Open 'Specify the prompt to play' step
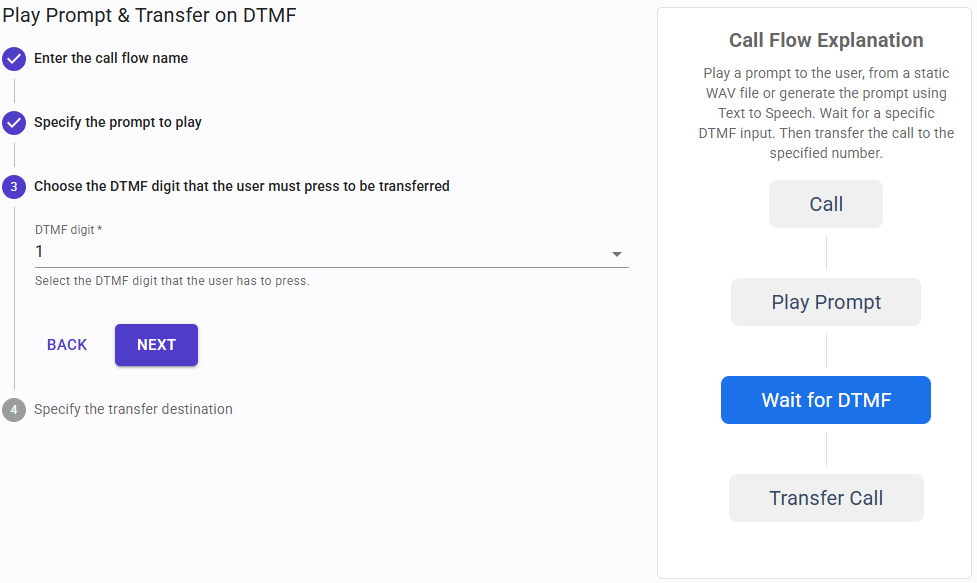977x583 pixels. tap(118, 122)
